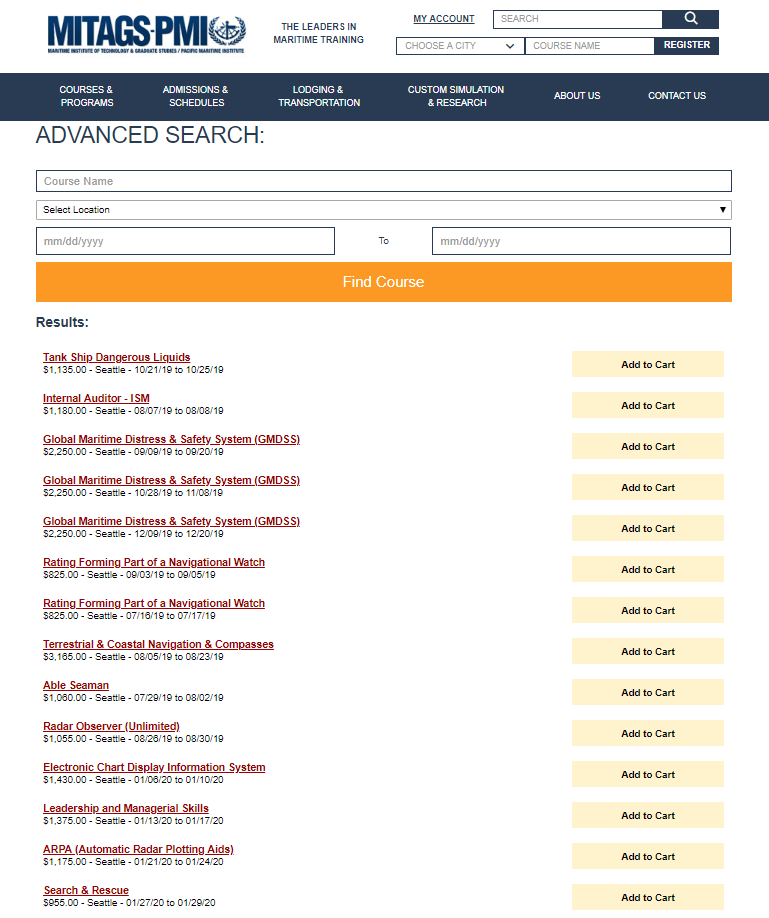This screenshot has width=769, height=918.
Task: Open Tank Ship Dangerous Liquids course link
Action: 116,357
